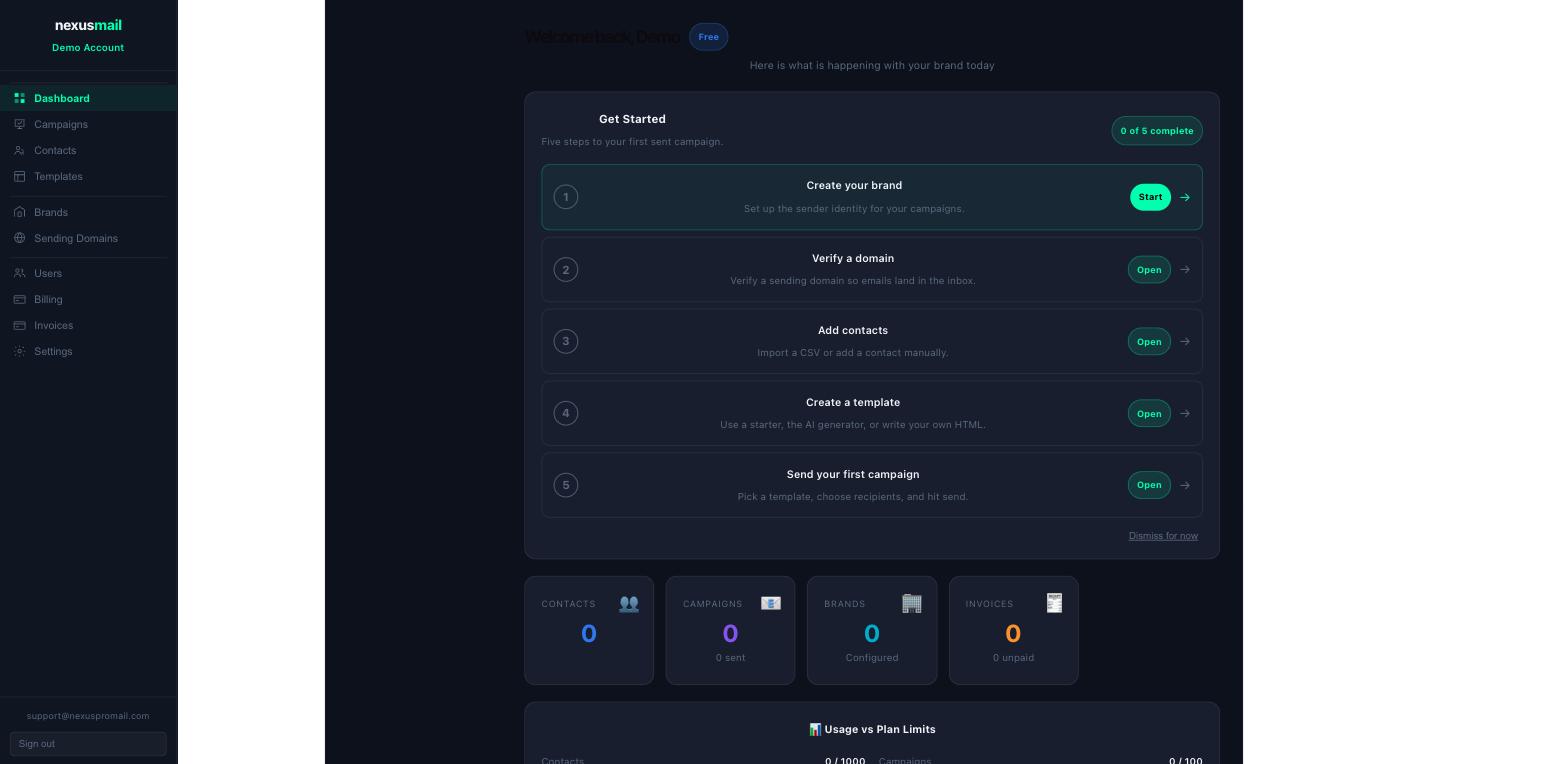Click the arrow next to Start button
This screenshot has width=1568, height=764.
tap(1185, 197)
